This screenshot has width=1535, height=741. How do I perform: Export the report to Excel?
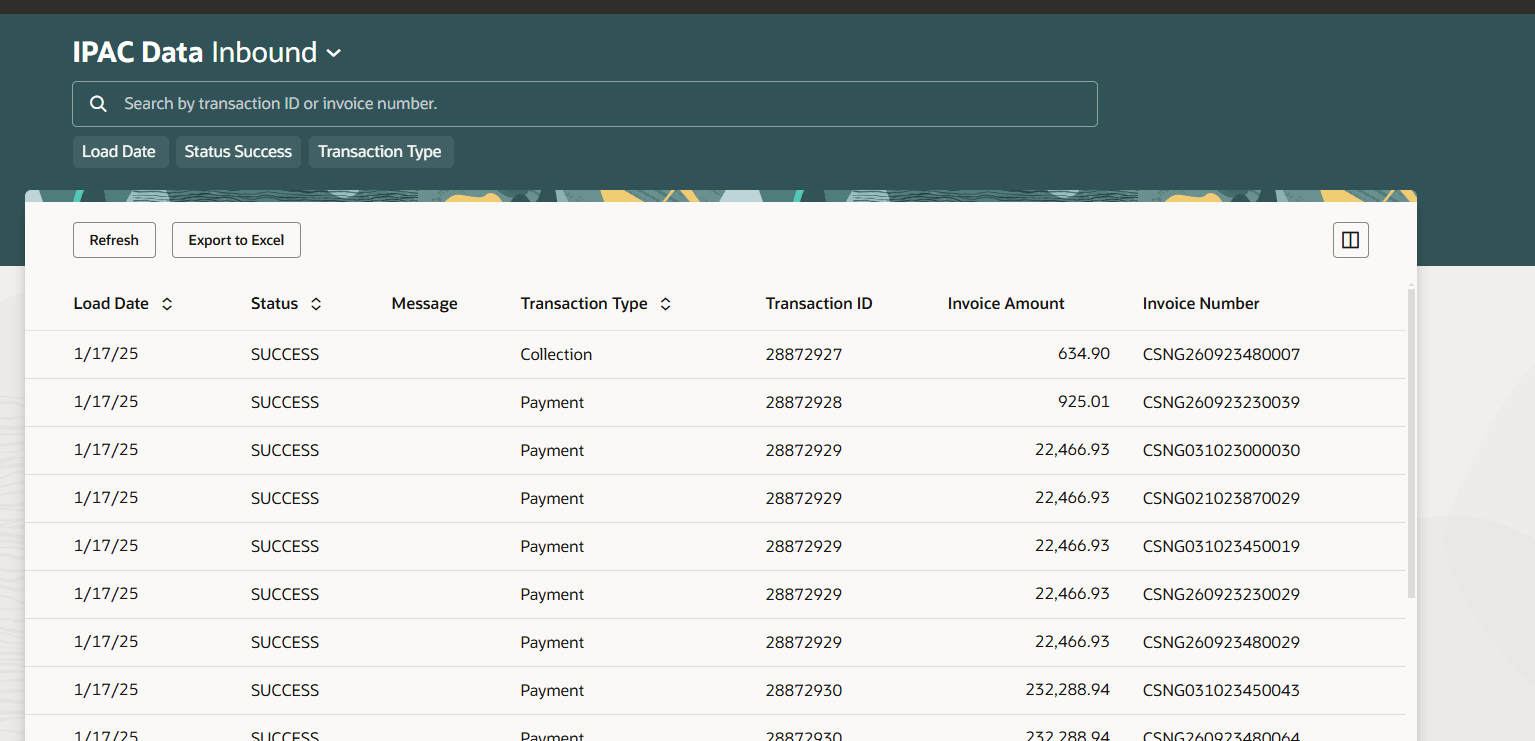[x=236, y=239]
